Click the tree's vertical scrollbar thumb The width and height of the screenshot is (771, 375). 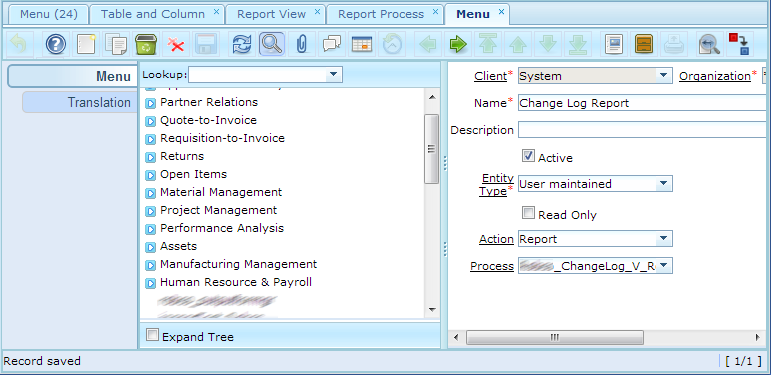[431, 149]
